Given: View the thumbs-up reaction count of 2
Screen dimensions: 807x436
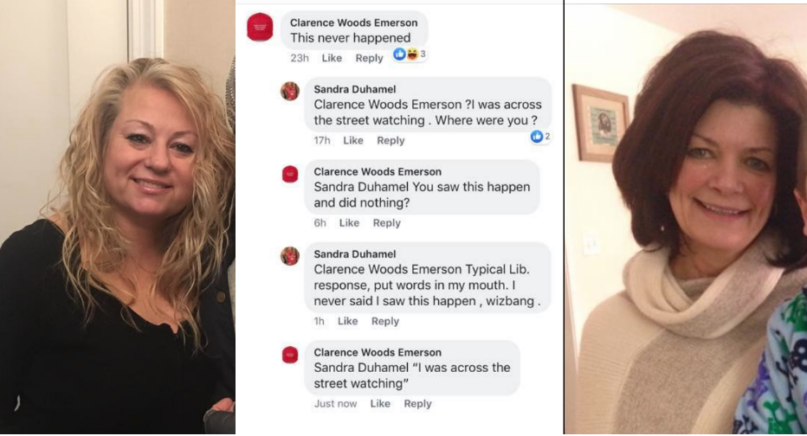Looking at the screenshot, I should coord(540,136).
